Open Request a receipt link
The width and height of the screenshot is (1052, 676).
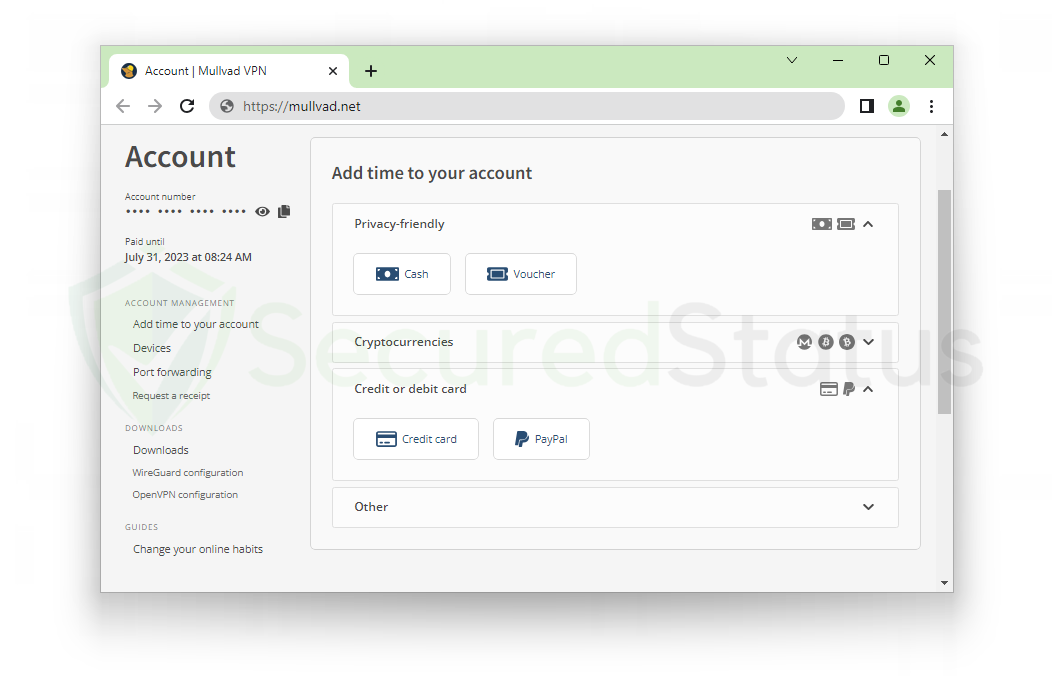point(171,396)
